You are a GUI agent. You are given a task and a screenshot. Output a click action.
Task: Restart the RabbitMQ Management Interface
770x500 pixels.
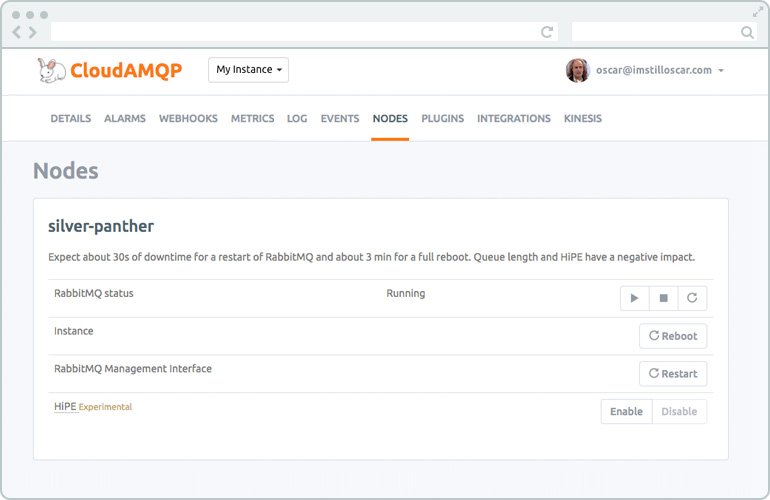[673, 374]
